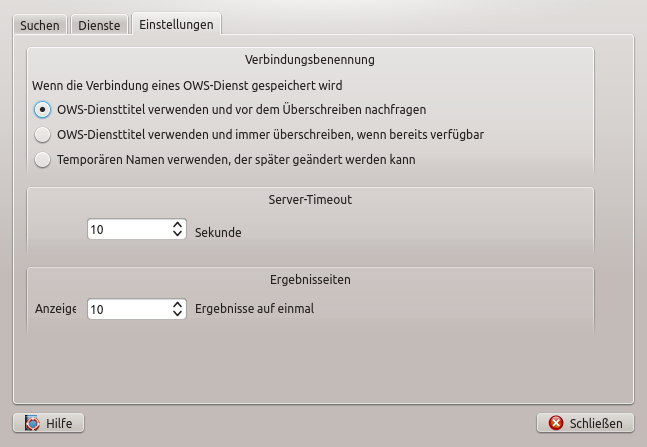Increase Server-Timeout with the up arrow
Viewport: 647px width, 447px height.
tap(178, 225)
